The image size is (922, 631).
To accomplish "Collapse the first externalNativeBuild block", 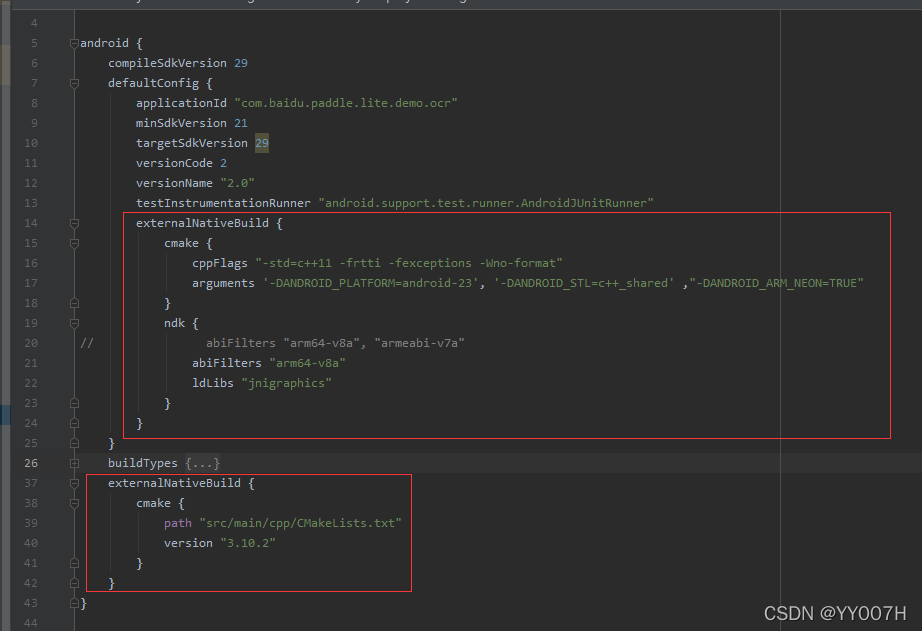I will click(x=73, y=222).
